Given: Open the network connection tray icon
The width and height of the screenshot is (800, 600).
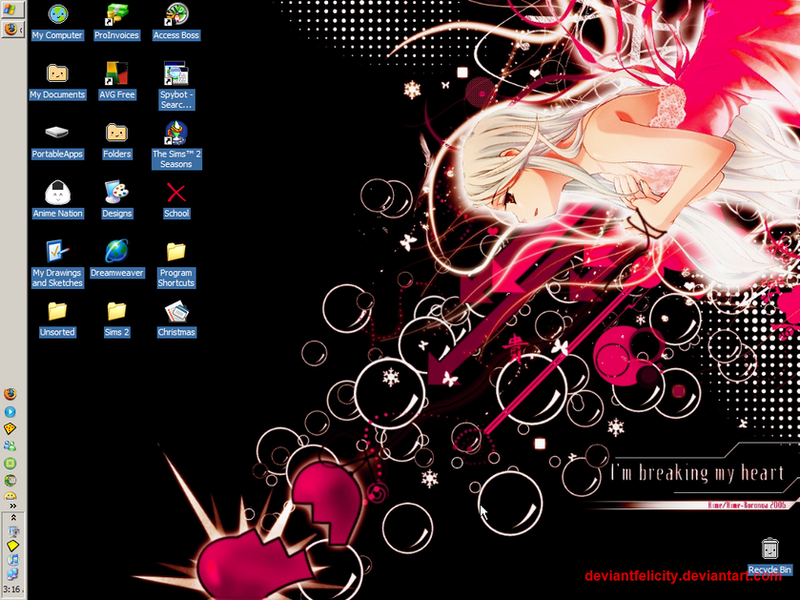Looking at the screenshot, I should click(x=13, y=574).
